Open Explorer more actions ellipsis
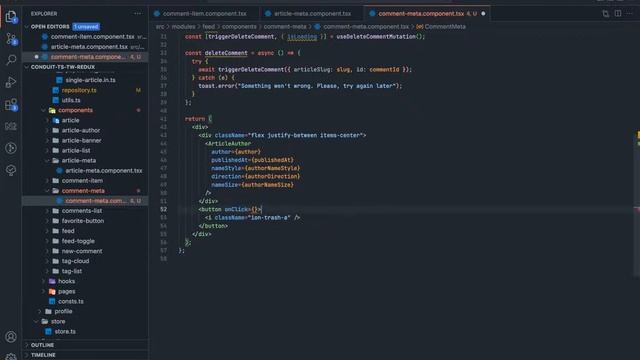This screenshot has height=360, width=640. (x=138, y=13)
